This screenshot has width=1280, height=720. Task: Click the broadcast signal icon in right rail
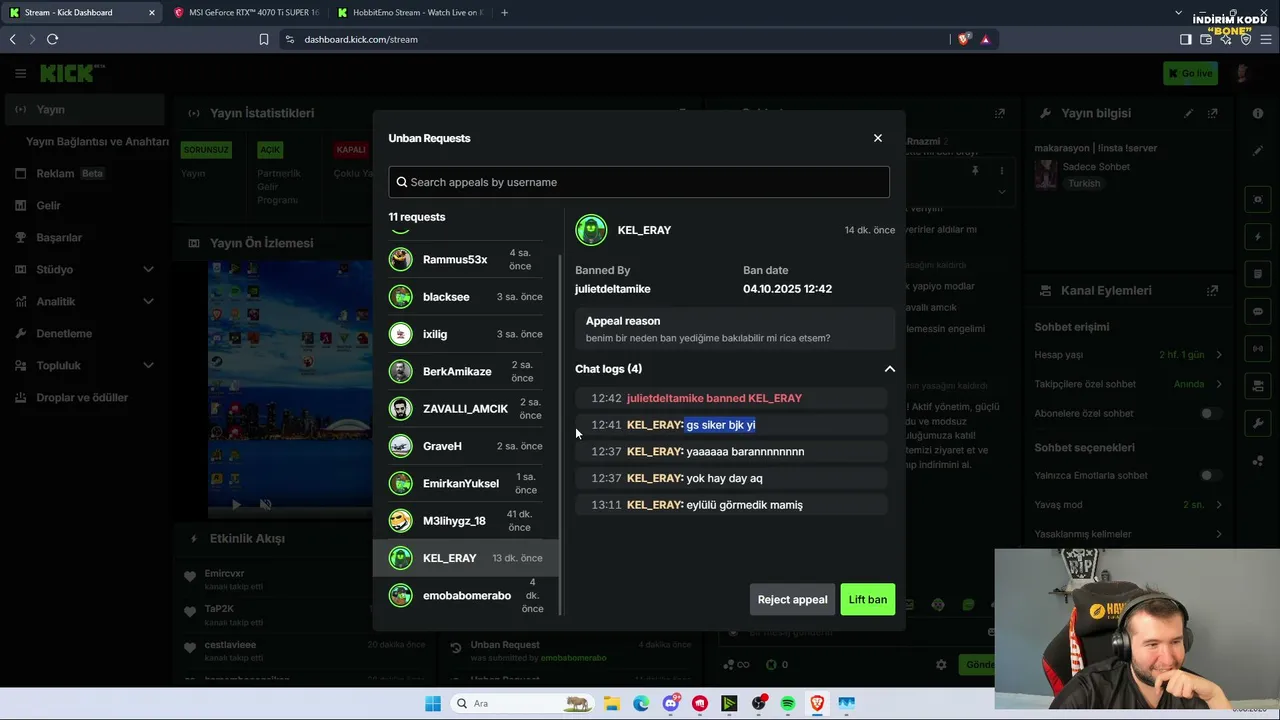(1258, 348)
